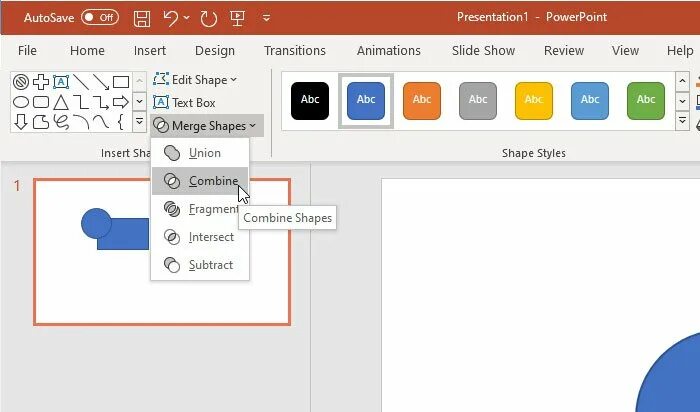Start slide show from beginning icon
The width and height of the screenshot is (700, 412).
pyautogui.click(x=237, y=18)
